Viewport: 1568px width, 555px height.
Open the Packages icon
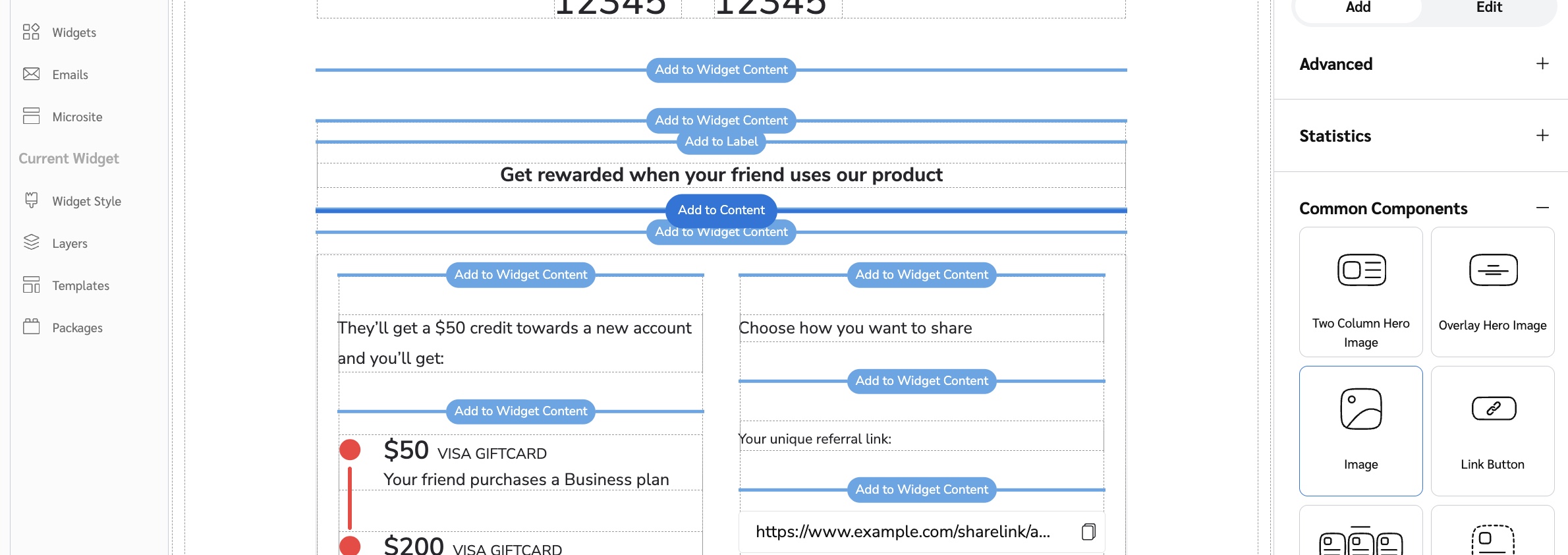(31, 327)
